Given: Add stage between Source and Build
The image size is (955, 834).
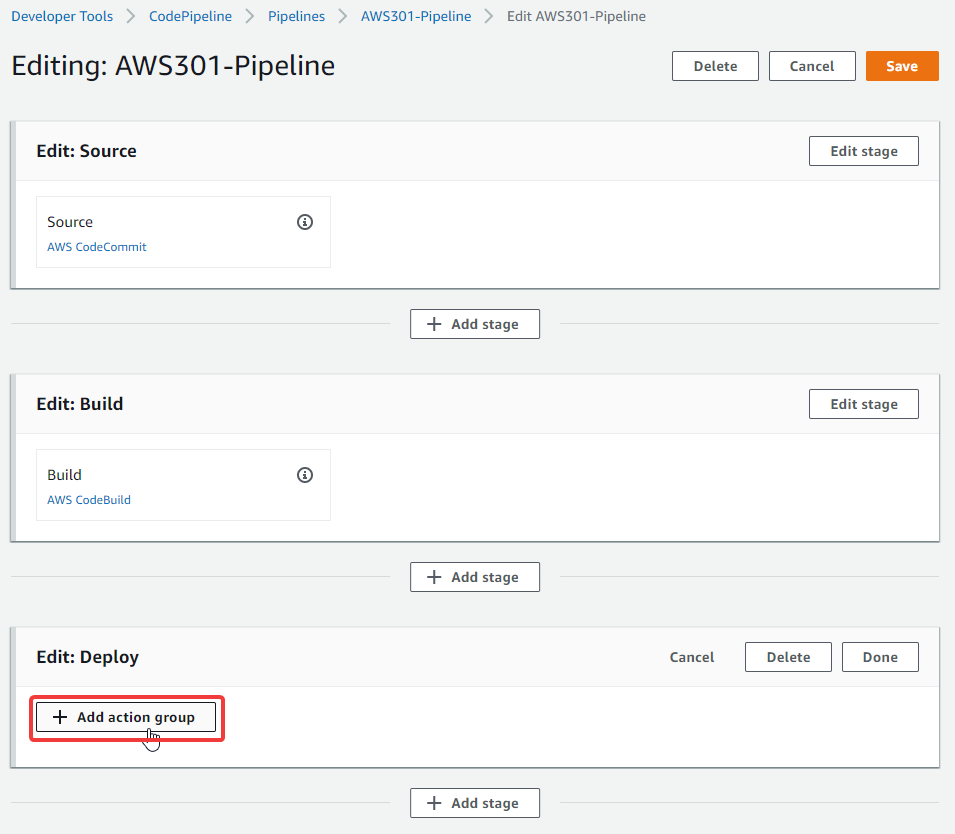Looking at the screenshot, I should pyautogui.click(x=474, y=324).
